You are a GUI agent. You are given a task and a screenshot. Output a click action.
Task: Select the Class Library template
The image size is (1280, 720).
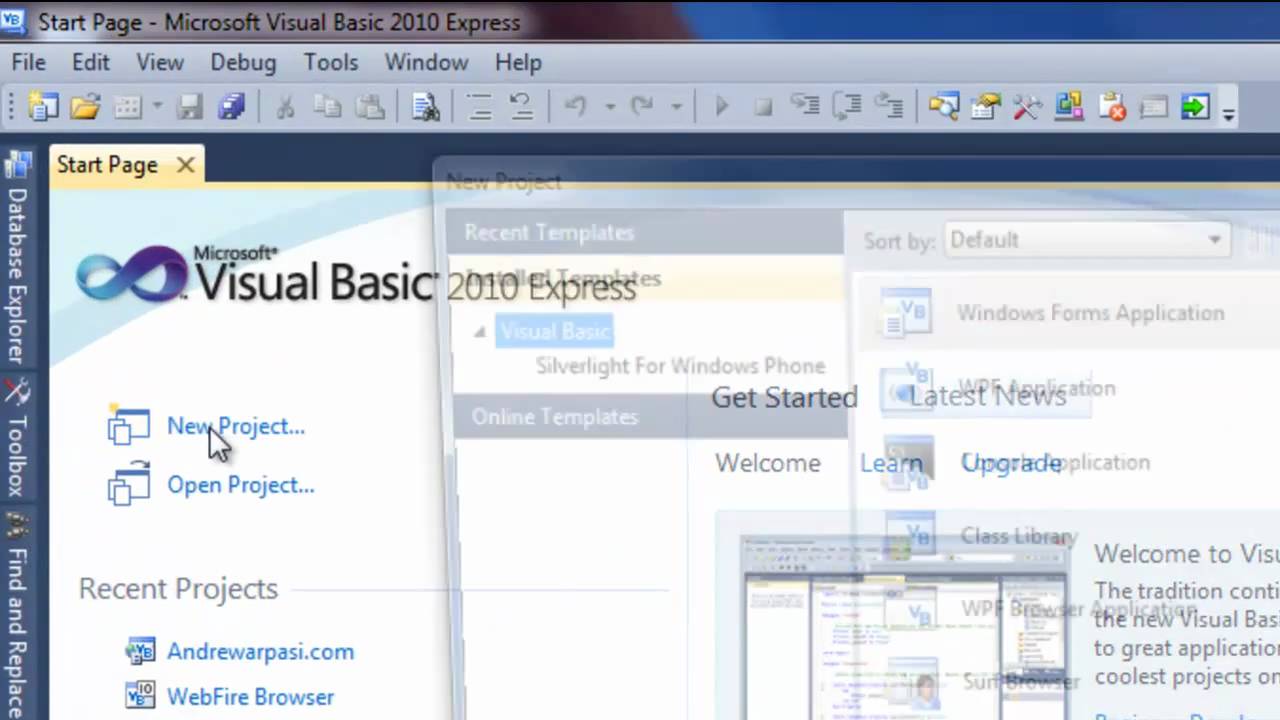pos(1018,536)
